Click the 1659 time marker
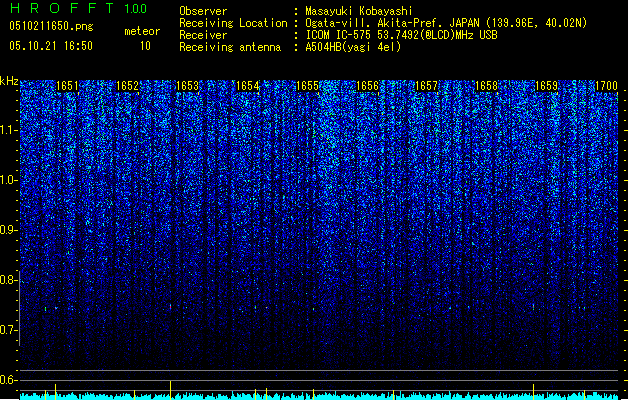 coord(547,86)
